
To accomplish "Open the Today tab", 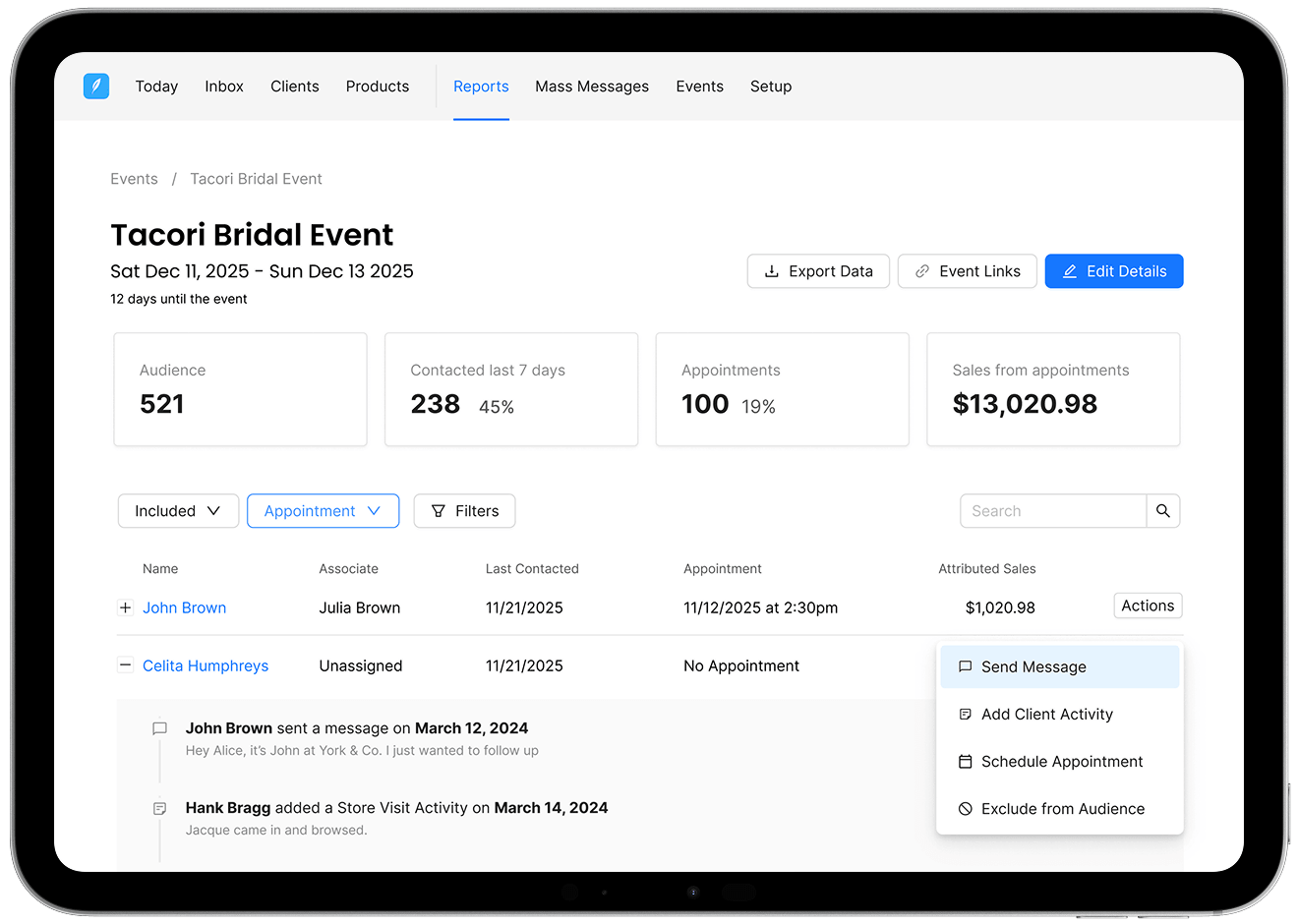I will coord(156,87).
